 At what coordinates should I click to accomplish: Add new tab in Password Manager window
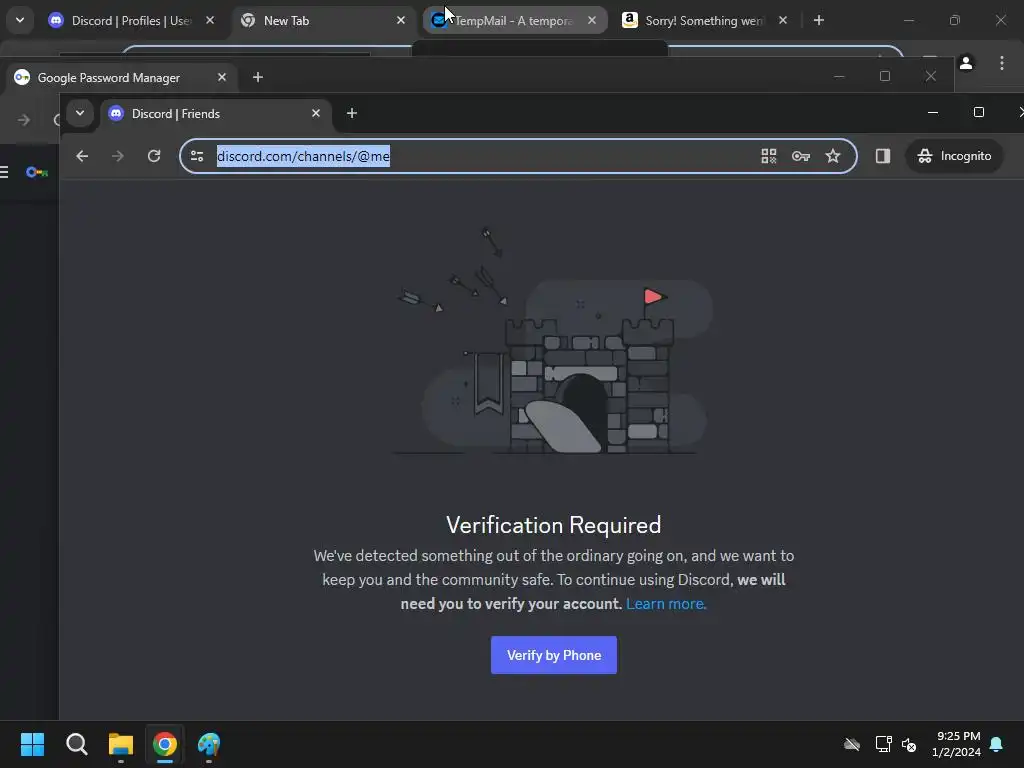(258, 77)
